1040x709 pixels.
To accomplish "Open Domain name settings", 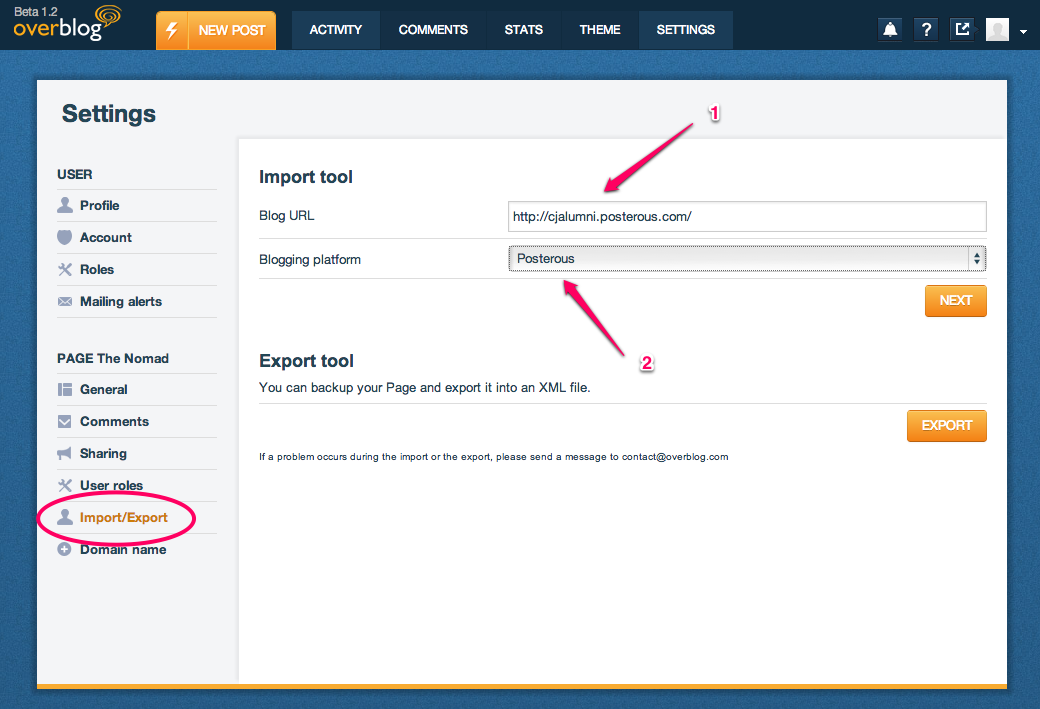I will [x=123, y=549].
